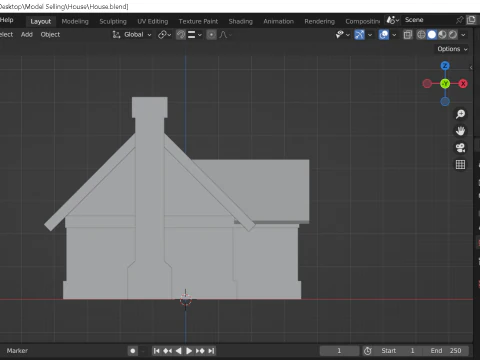The width and height of the screenshot is (480, 360).
Task: Toggle auto keying record button
Action: click(x=133, y=351)
